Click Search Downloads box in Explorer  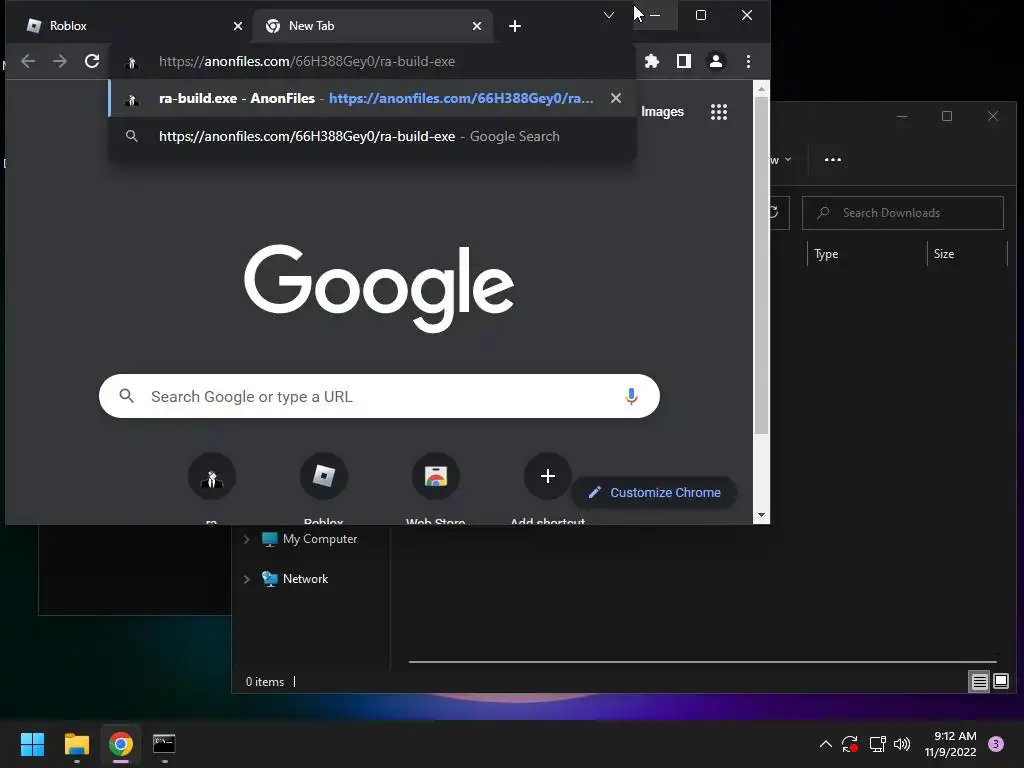pos(903,213)
